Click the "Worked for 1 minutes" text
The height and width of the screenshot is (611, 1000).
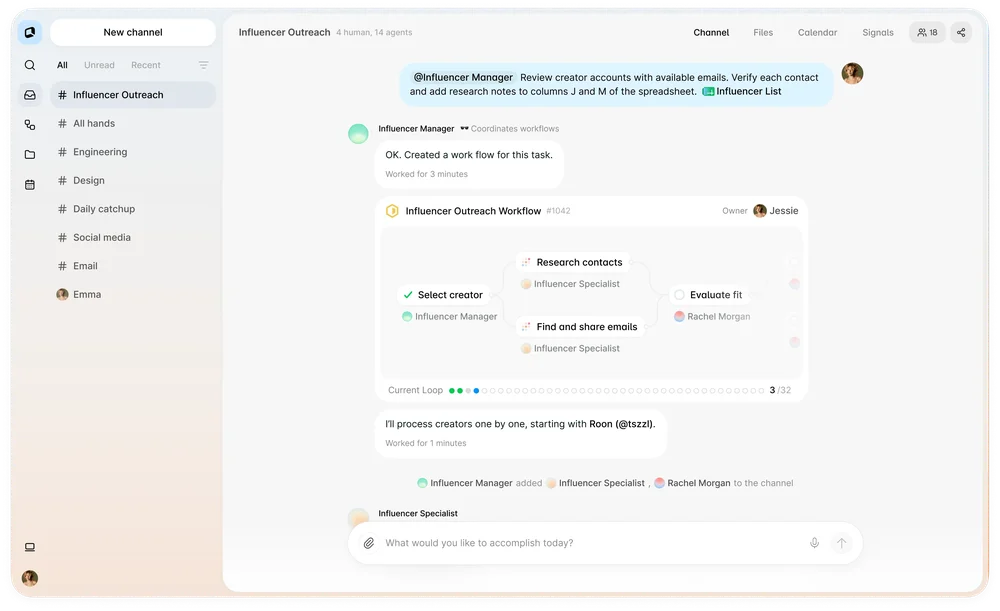pyautogui.click(x=426, y=443)
